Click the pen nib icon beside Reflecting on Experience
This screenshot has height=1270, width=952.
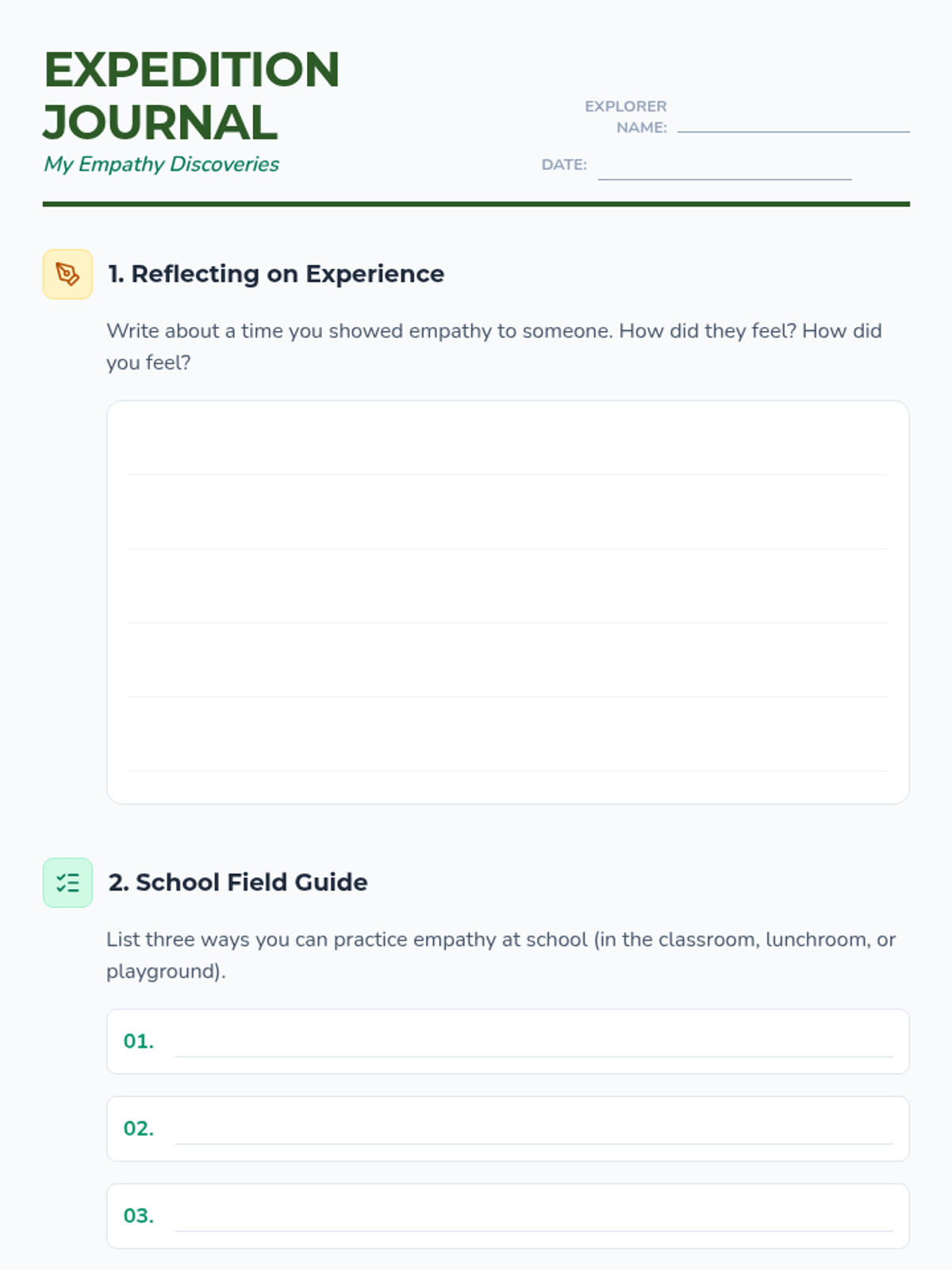click(67, 274)
